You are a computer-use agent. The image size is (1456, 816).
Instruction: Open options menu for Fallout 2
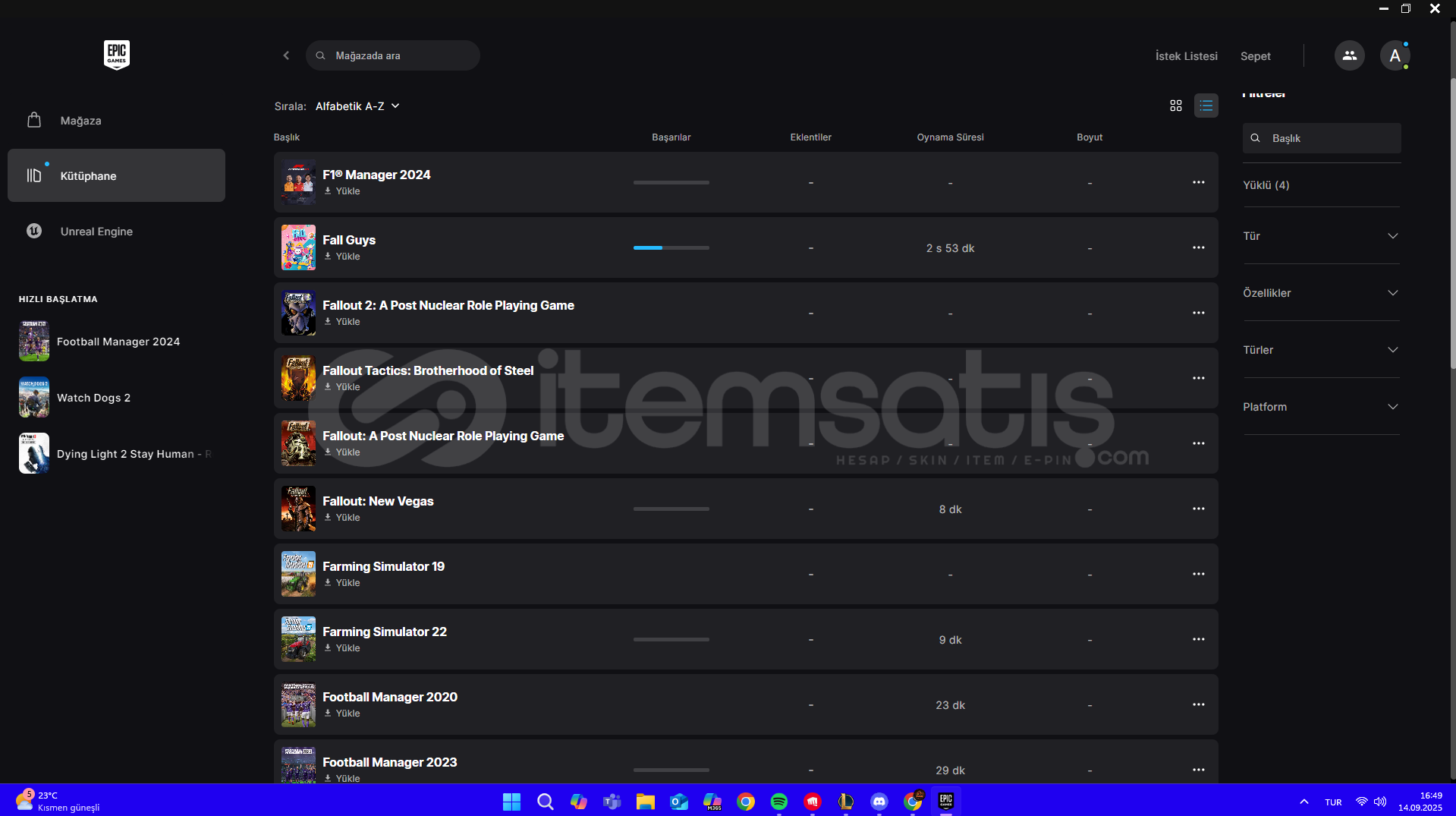point(1198,313)
